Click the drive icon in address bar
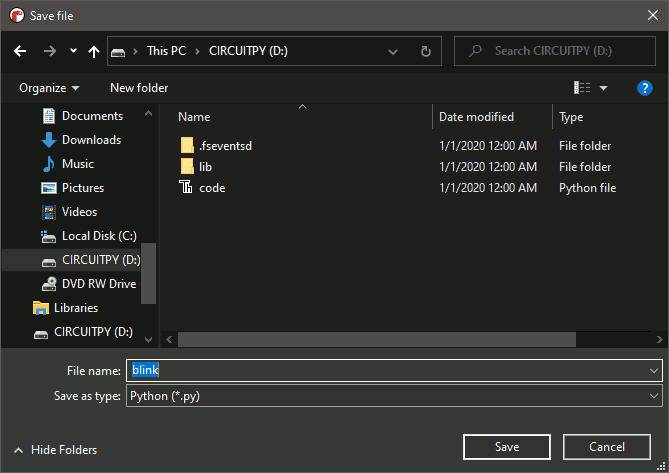Screen dimensions: 669x473 pos(118,52)
